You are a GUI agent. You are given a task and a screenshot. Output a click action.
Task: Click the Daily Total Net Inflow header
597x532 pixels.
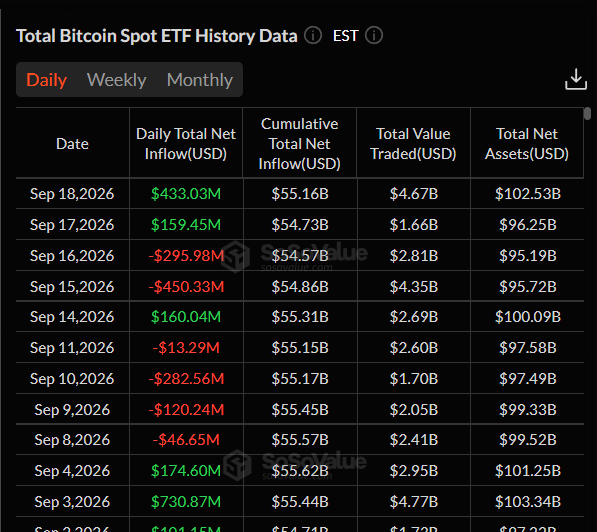coord(186,144)
